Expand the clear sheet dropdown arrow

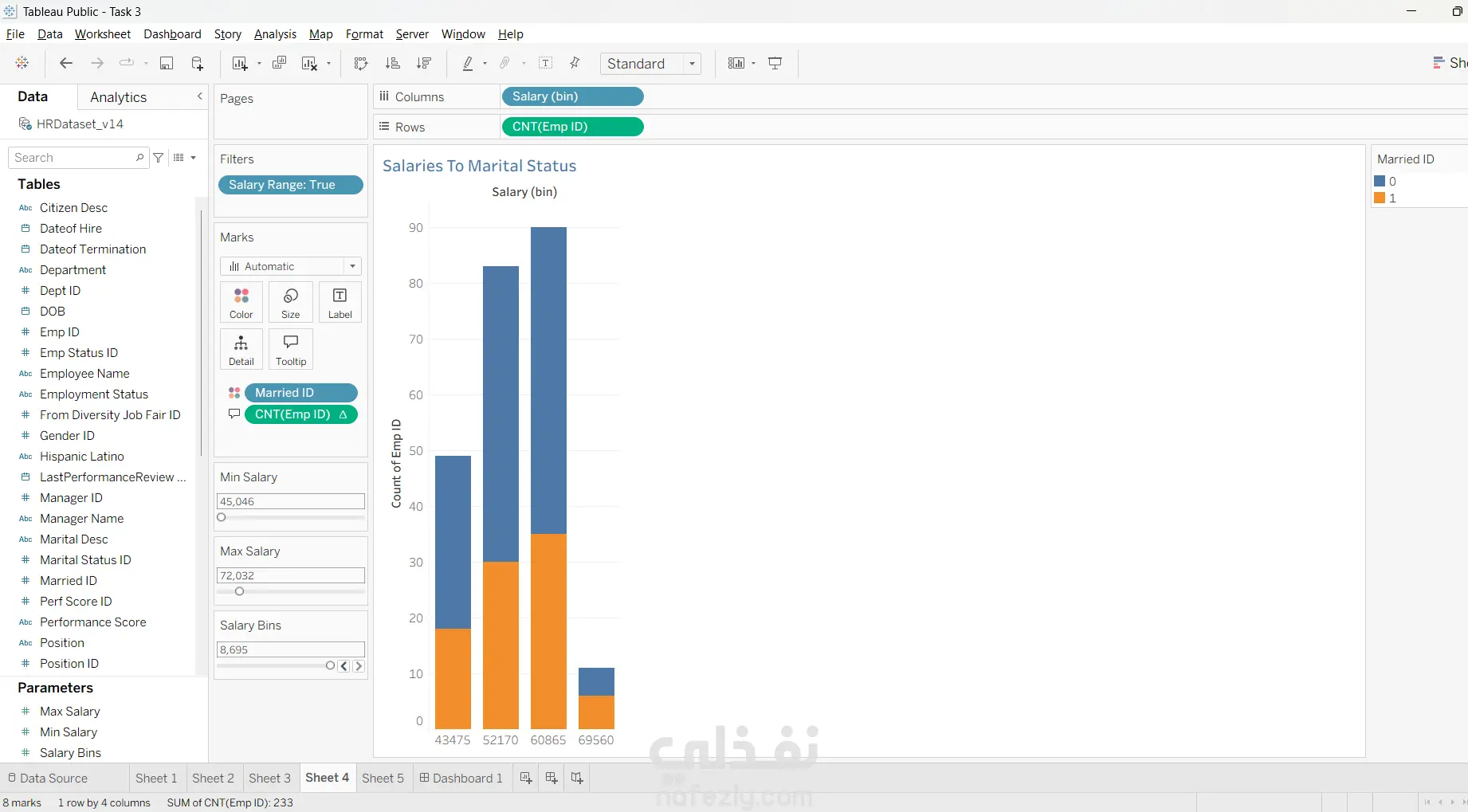pos(328,64)
